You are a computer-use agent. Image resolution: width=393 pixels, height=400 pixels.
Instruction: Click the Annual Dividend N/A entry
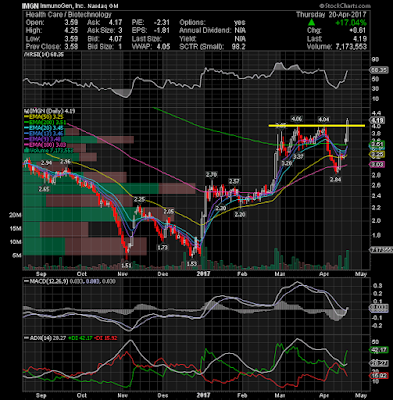(x=212, y=30)
